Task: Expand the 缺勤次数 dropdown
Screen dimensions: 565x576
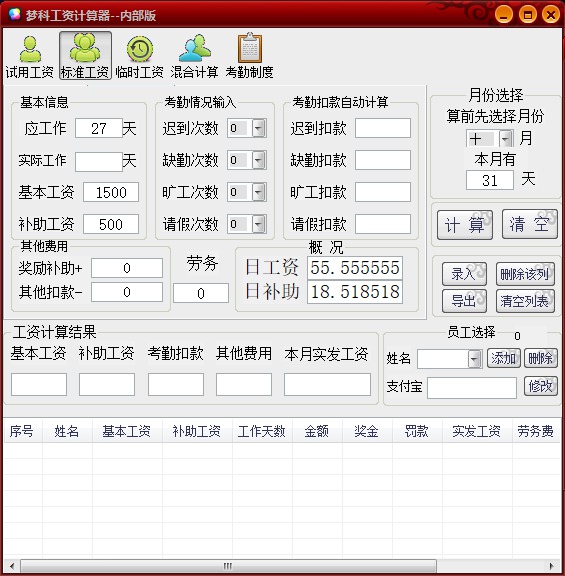Action: coord(259,160)
